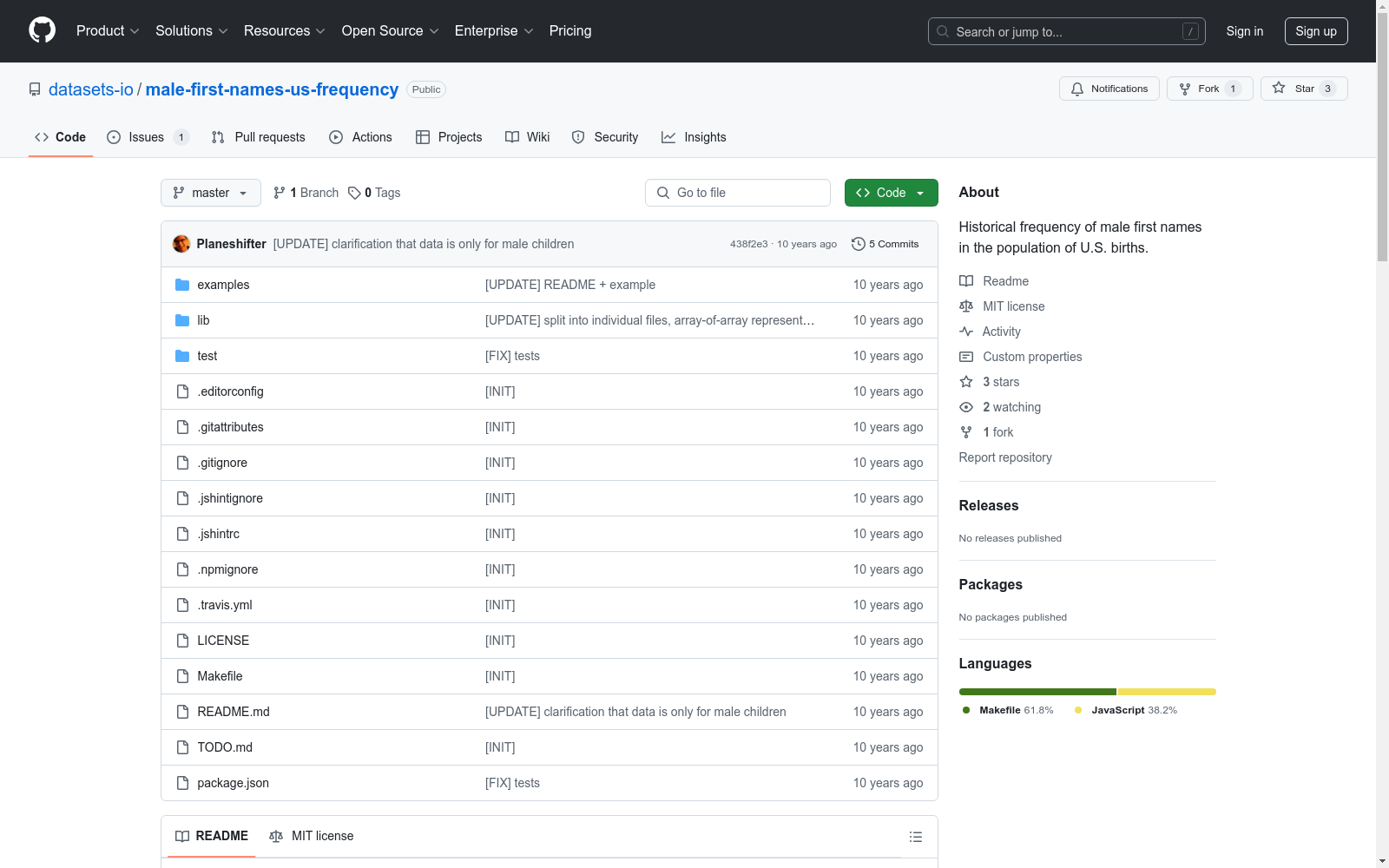Screen dimensions: 1389x868
Task: Click the .editorconfig file icon
Action: [x=182, y=391]
